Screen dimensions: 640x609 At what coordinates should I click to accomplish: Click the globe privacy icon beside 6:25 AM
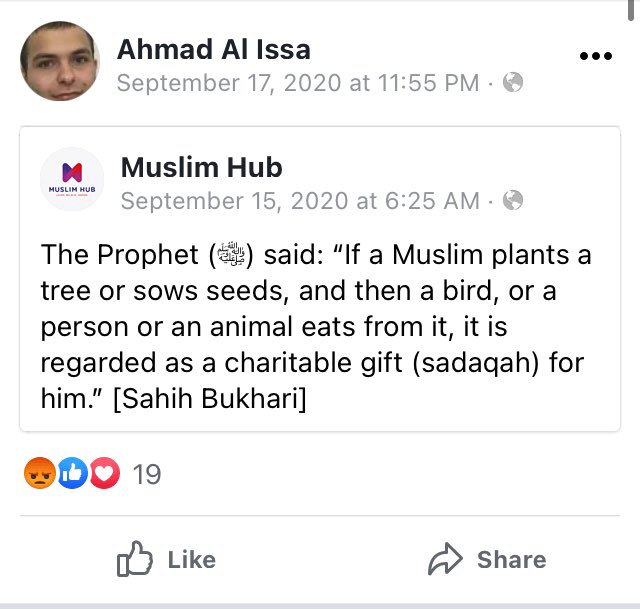pos(513,200)
